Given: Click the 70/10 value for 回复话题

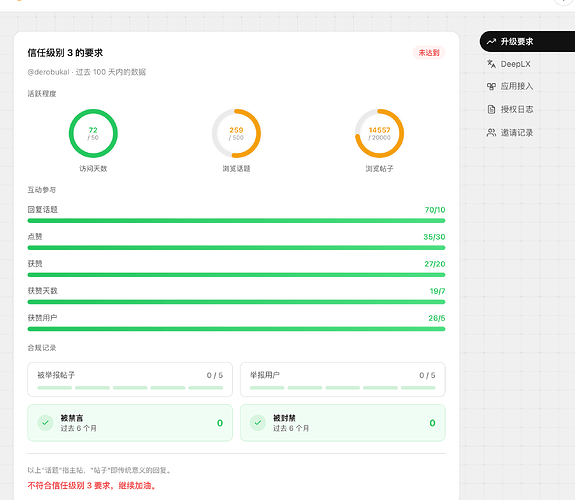Looking at the screenshot, I should (x=435, y=210).
